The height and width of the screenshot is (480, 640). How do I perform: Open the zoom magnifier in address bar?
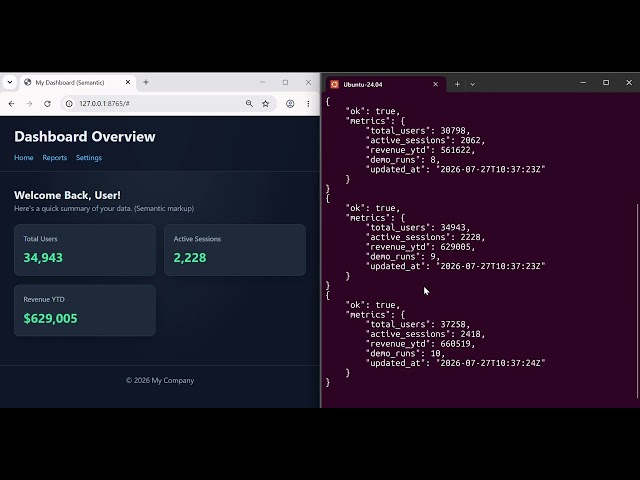pos(249,104)
